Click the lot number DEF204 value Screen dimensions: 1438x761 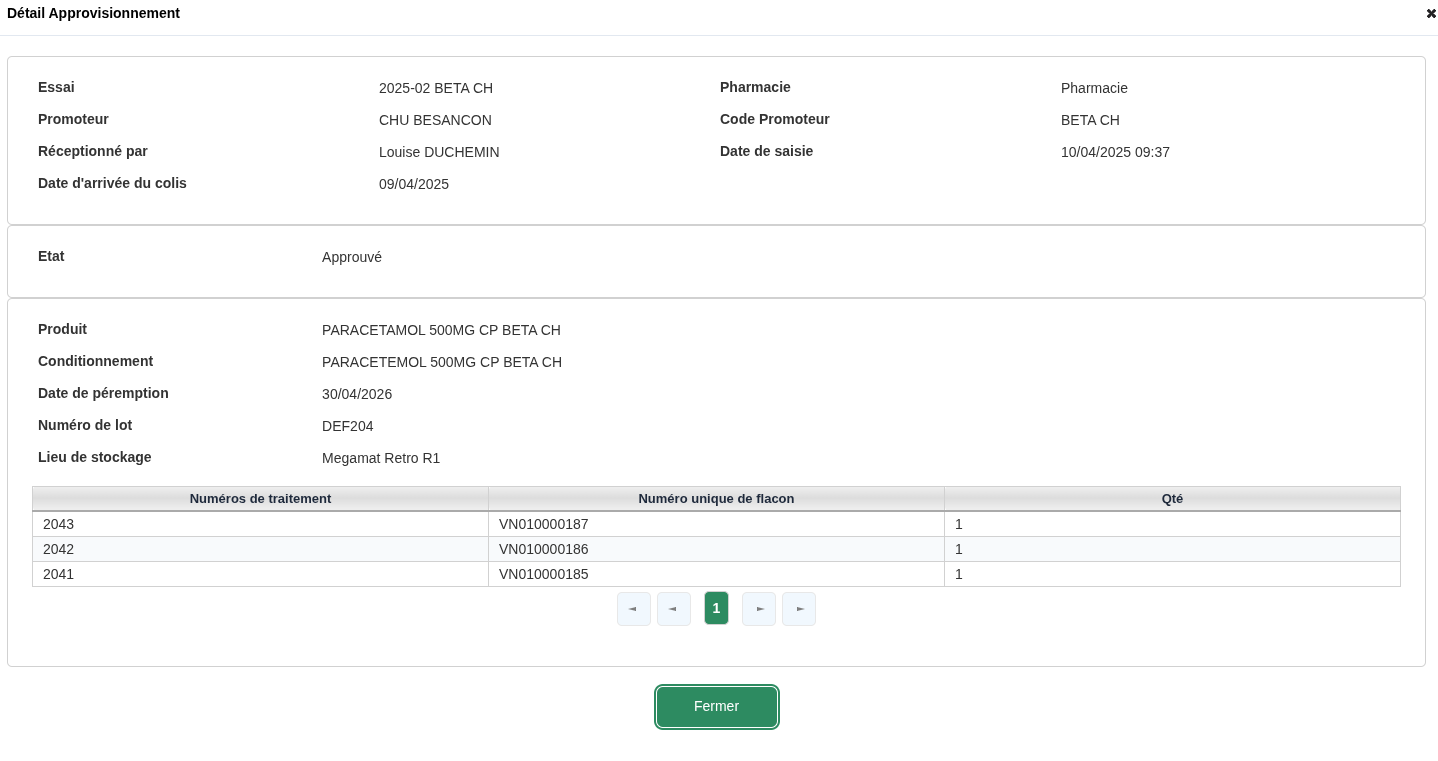[348, 426]
